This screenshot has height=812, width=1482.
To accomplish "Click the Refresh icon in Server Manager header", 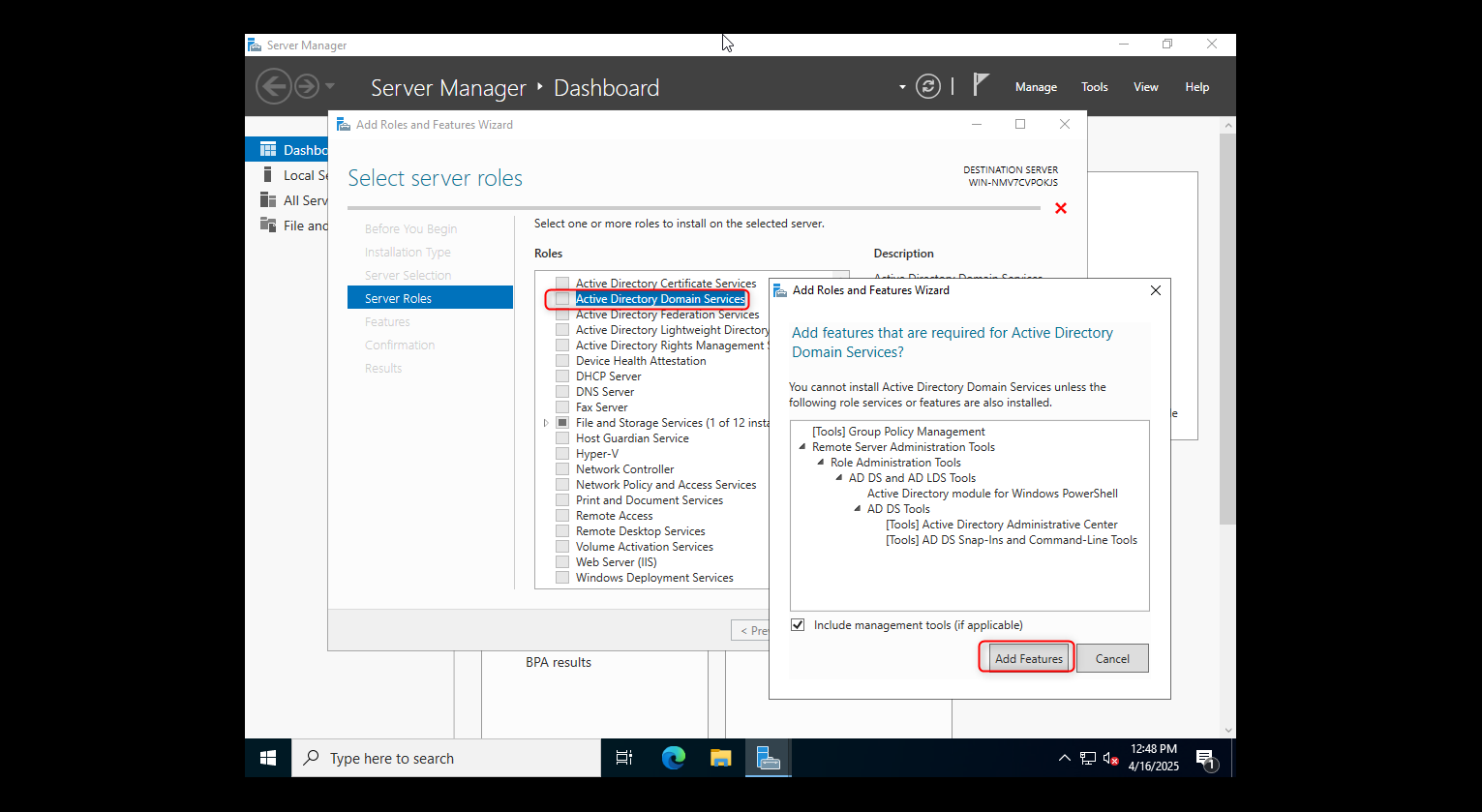I will tap(928, 87).
